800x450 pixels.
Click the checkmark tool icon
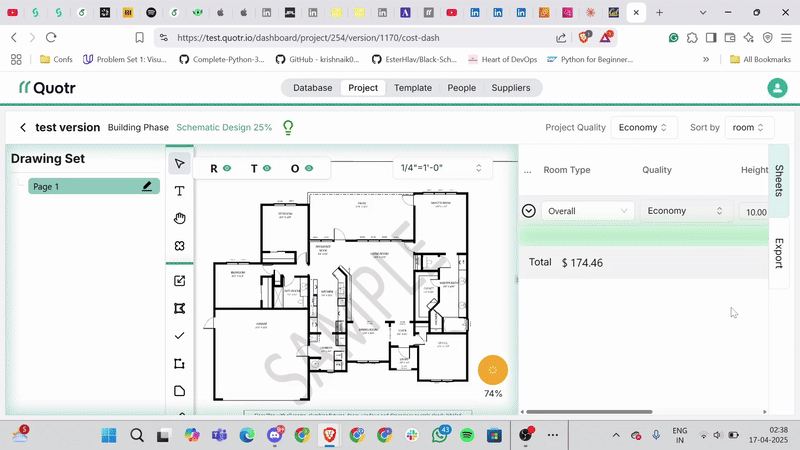[179, 336]
